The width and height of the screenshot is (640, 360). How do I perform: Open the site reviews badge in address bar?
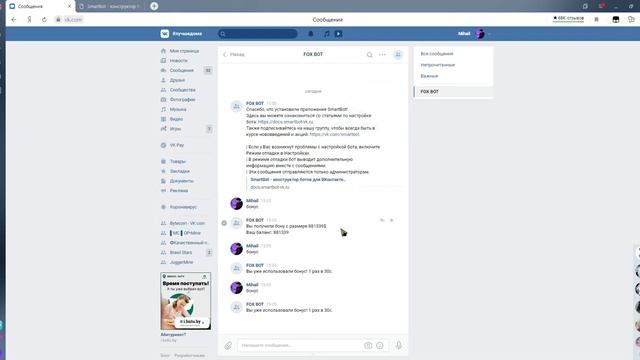[x=569, y=18]
